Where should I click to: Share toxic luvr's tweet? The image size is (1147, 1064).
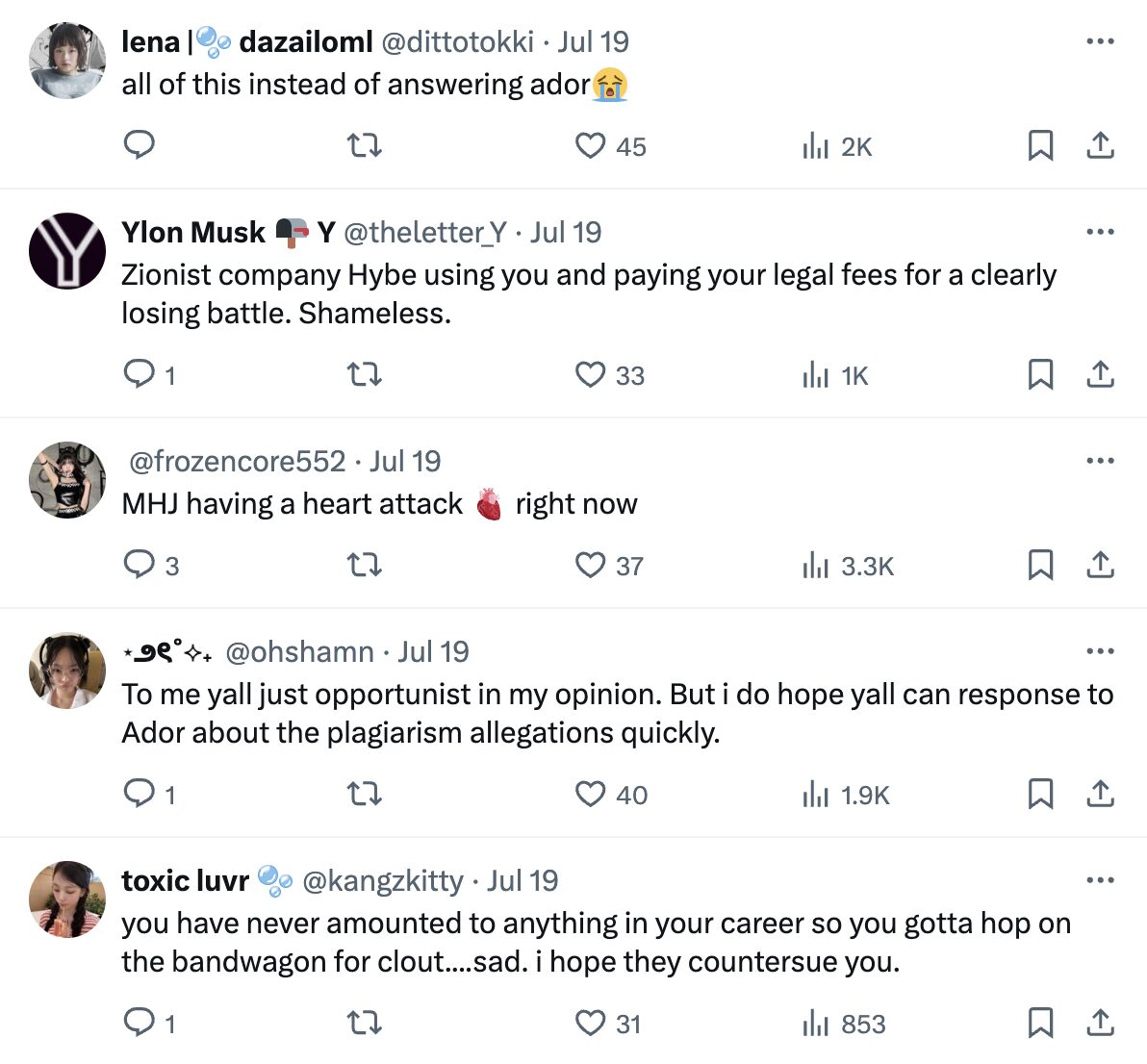tap(1100, 1023)
